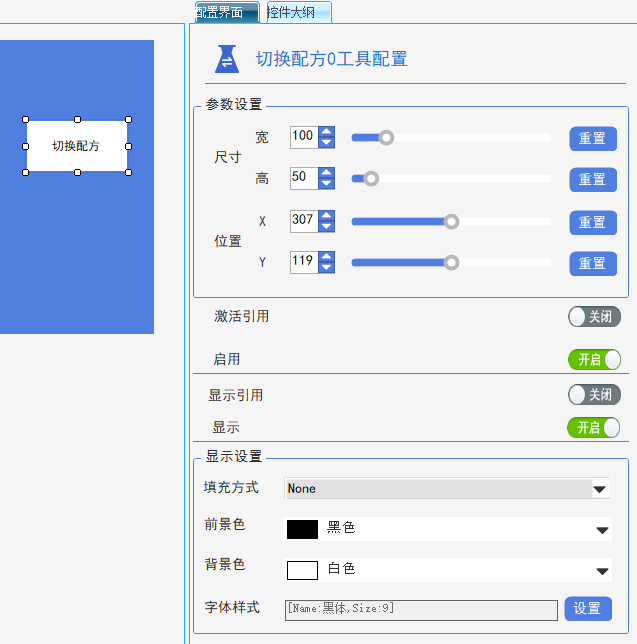Viewport: 637px width, 644px height.
Task: Switch to the 配置界面 tab
Action: tap(227, 12)
